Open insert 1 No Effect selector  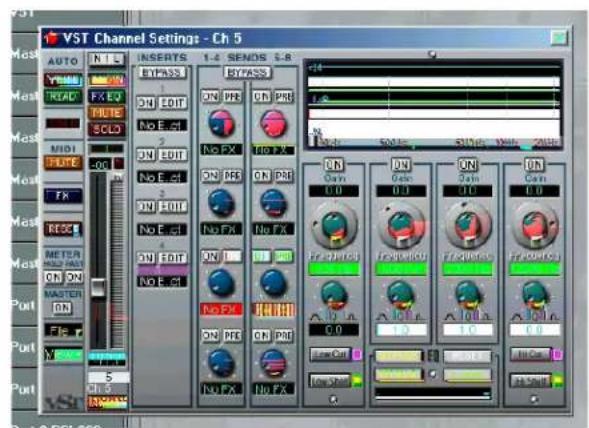pos(162,125)
